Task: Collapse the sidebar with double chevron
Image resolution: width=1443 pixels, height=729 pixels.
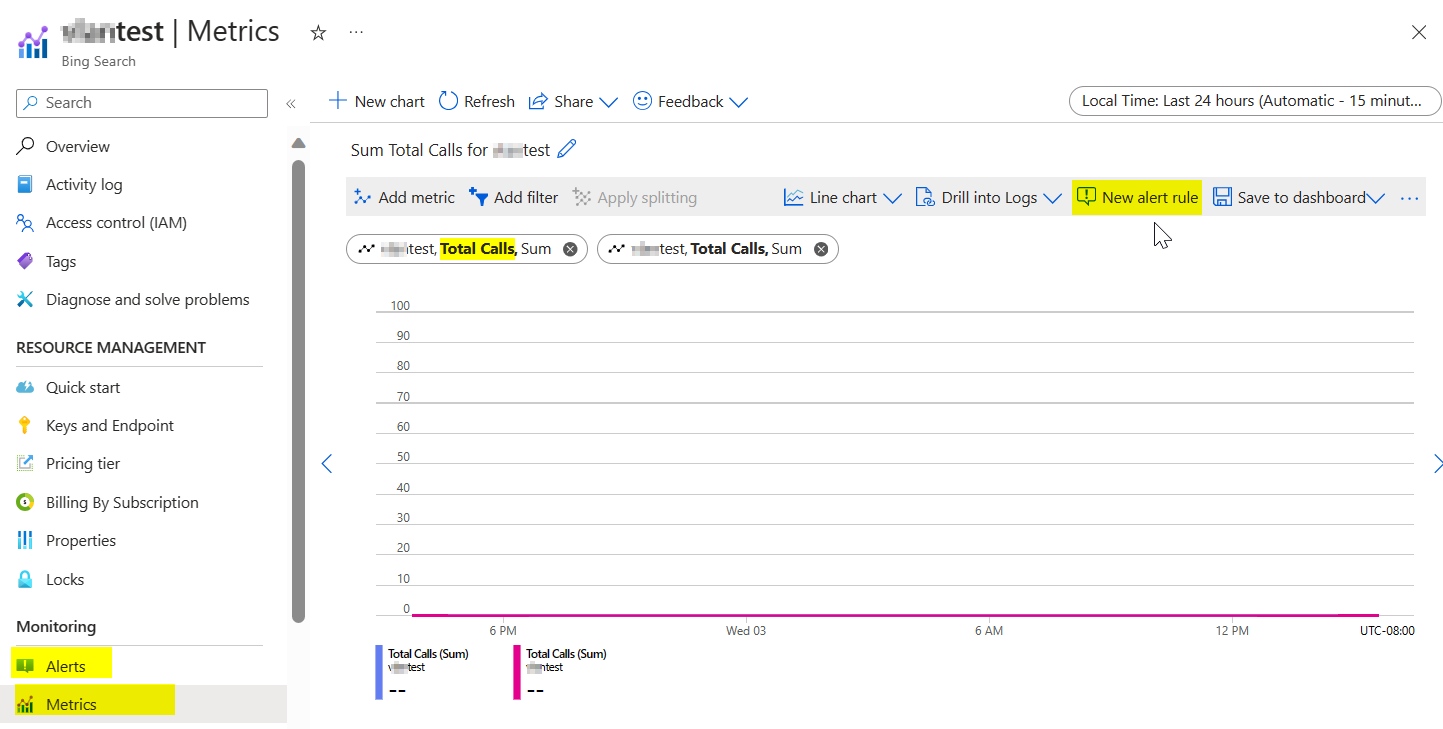Action: pos(290,103)
